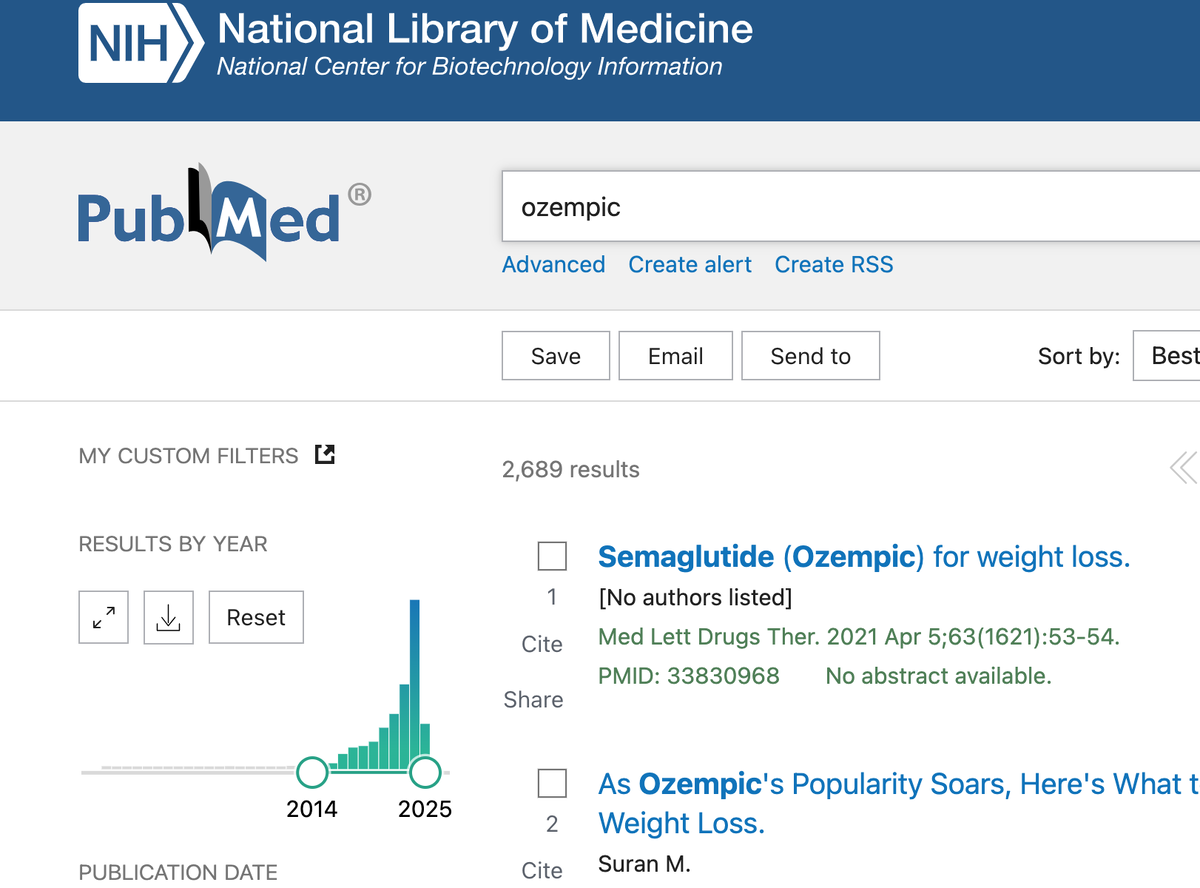
Task: Go to first page of results arrows
Action: 1181,467
